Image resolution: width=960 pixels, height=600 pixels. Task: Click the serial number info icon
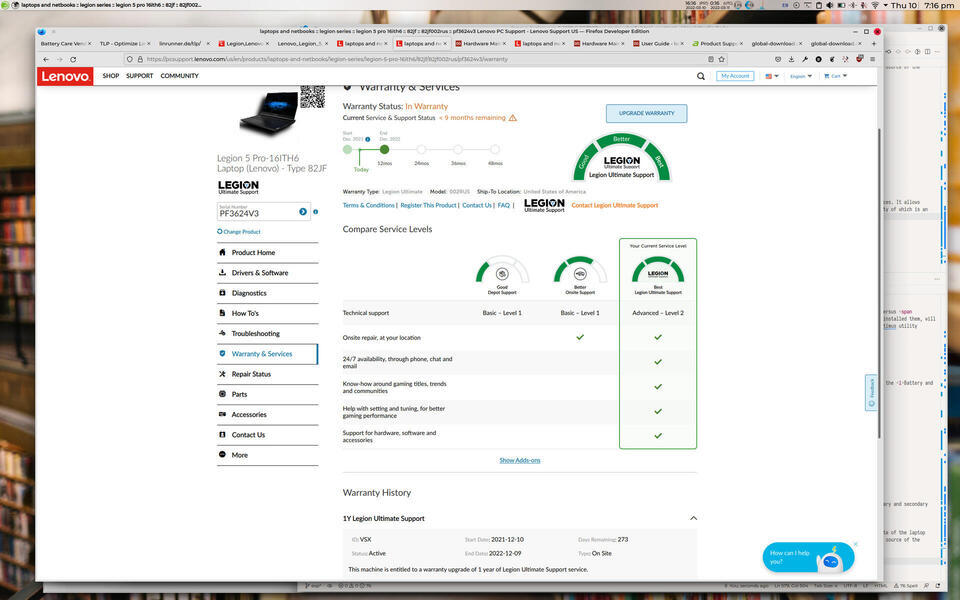point(315,212)
